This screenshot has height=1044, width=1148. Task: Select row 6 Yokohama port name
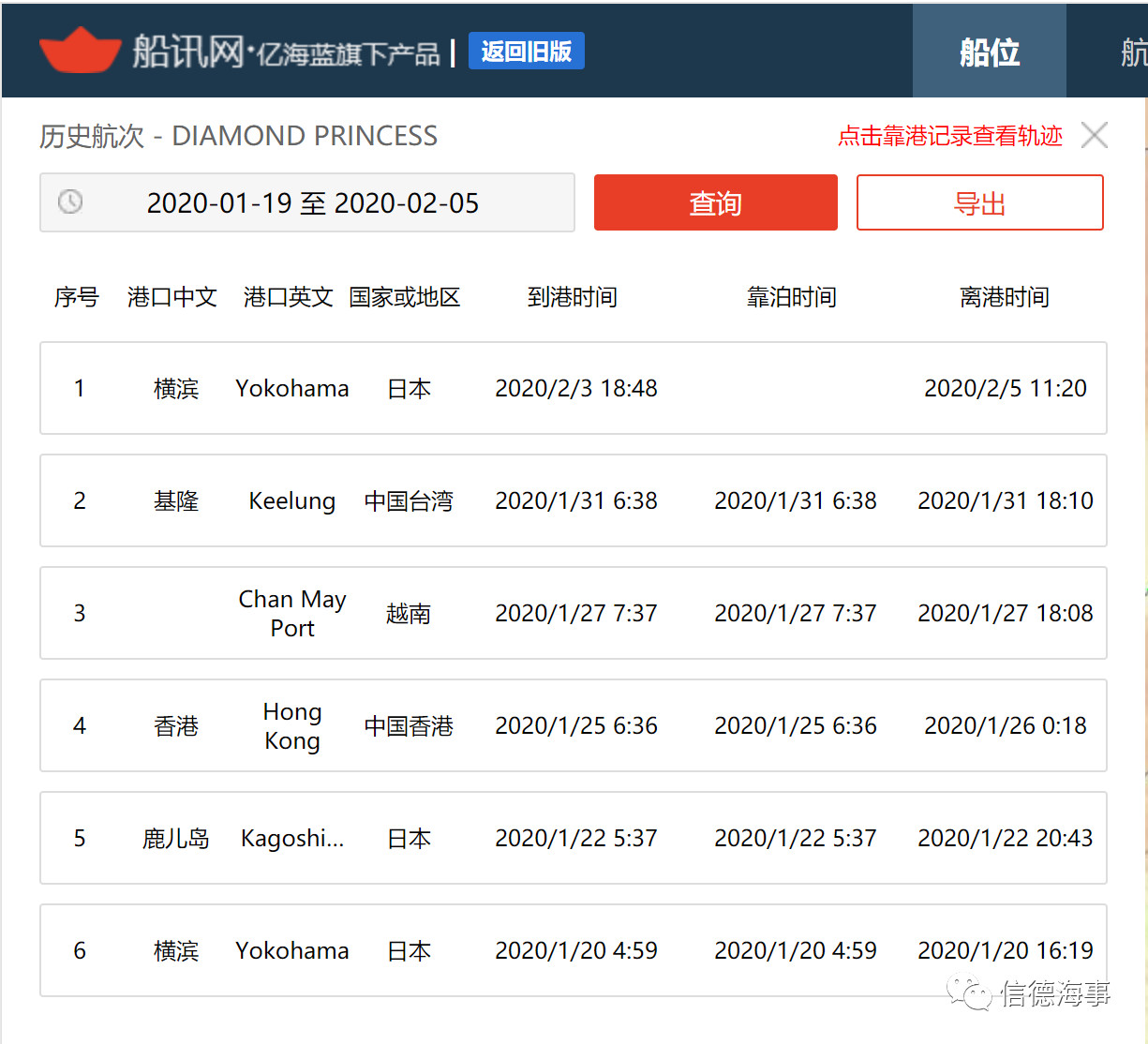click(292, 950)
